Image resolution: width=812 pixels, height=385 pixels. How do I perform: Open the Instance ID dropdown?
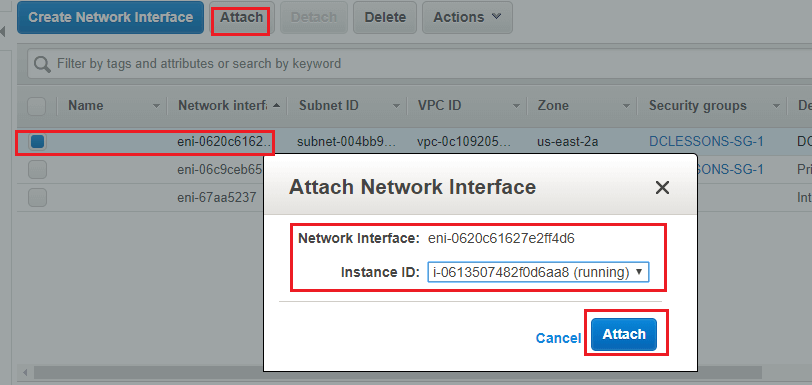pyautogui.click(x=538, y=272)
